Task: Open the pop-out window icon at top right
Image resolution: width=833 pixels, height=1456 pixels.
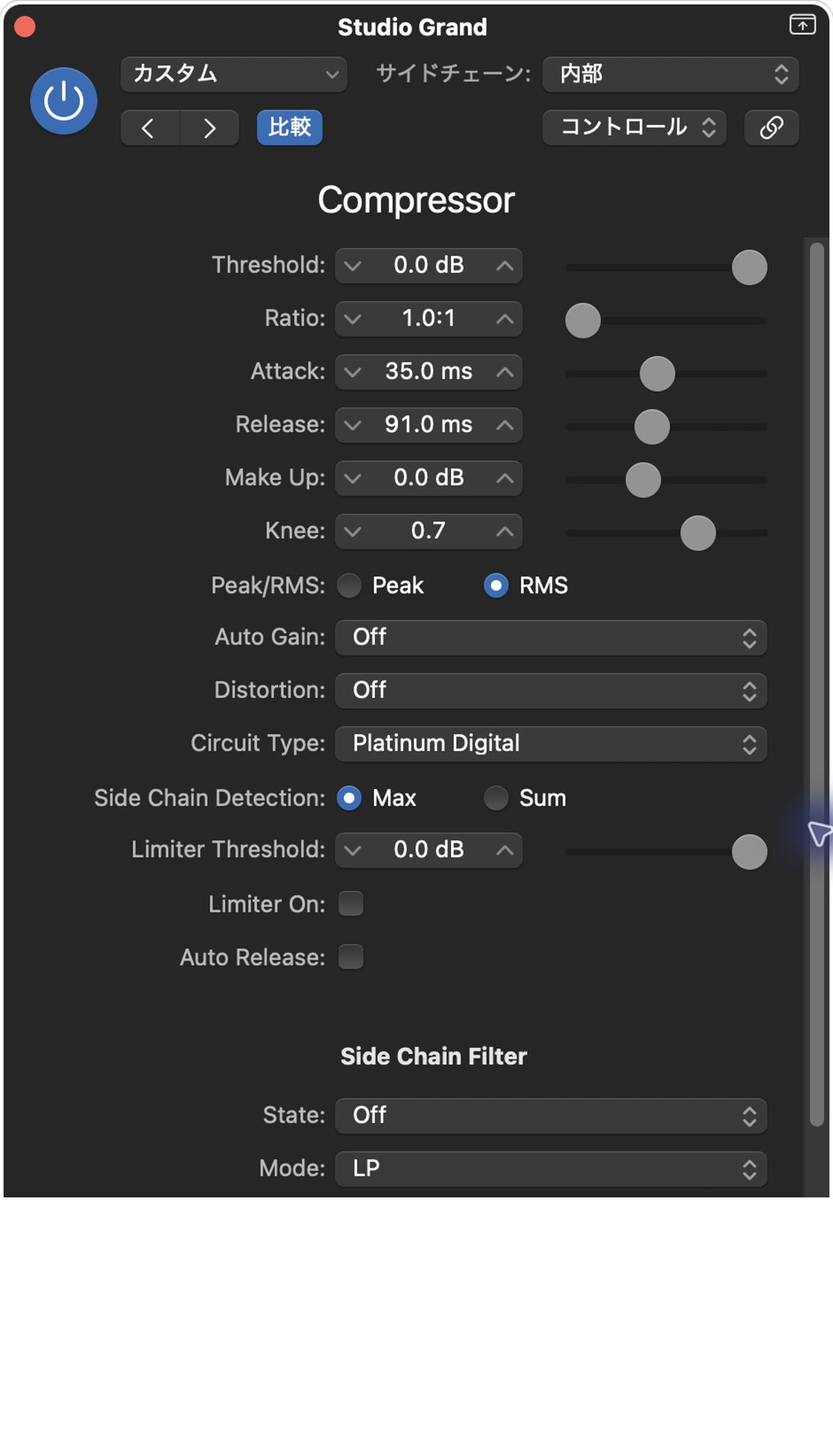Action: tap(802, 24)
